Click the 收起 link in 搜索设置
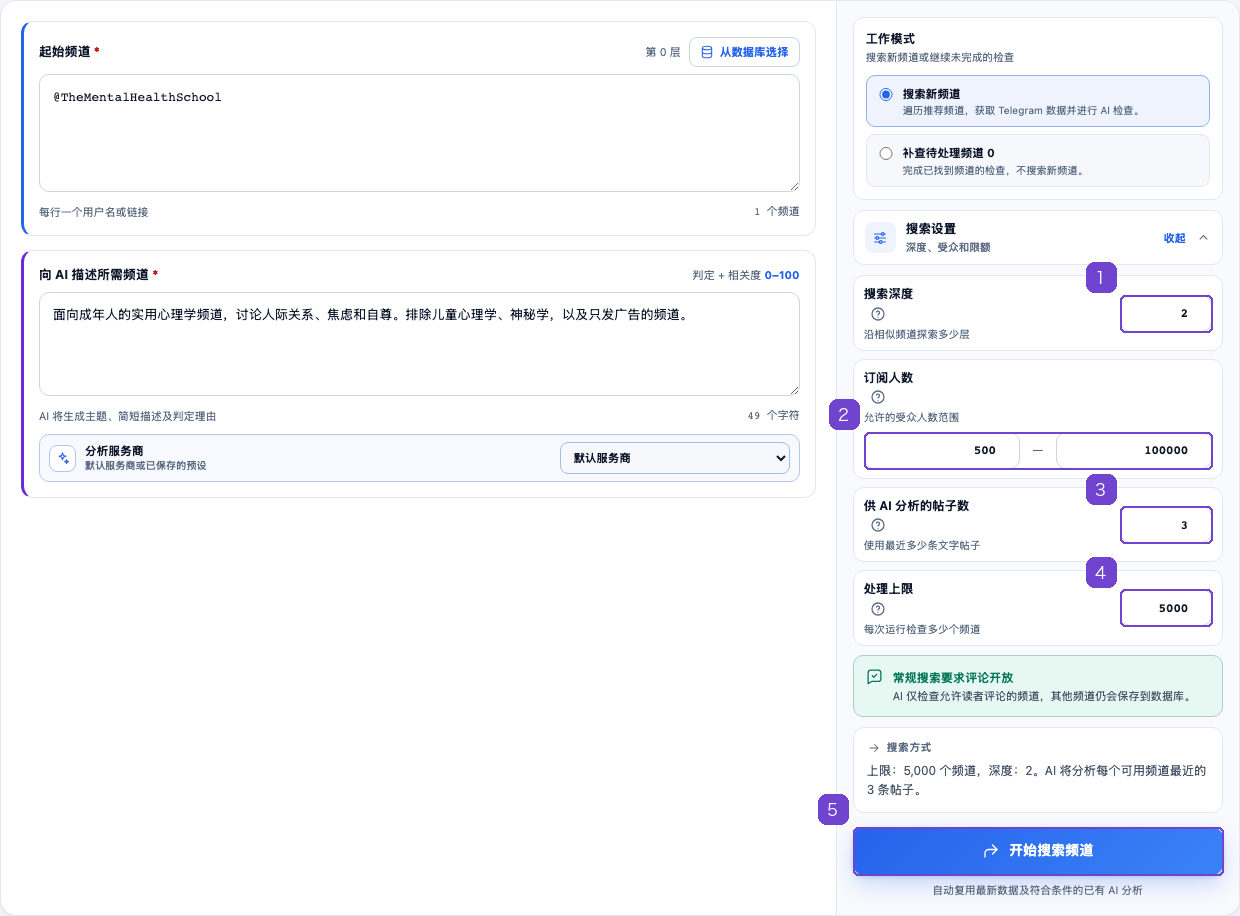Image resolution: width=1240 pixels, height=916 pixels. pos(1174,238)
